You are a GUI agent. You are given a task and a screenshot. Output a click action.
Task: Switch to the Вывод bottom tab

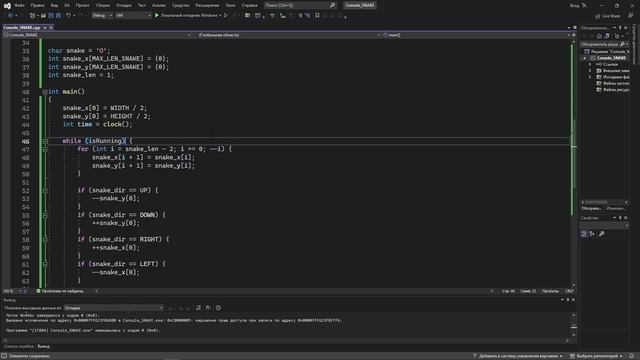tap(43, 347)
